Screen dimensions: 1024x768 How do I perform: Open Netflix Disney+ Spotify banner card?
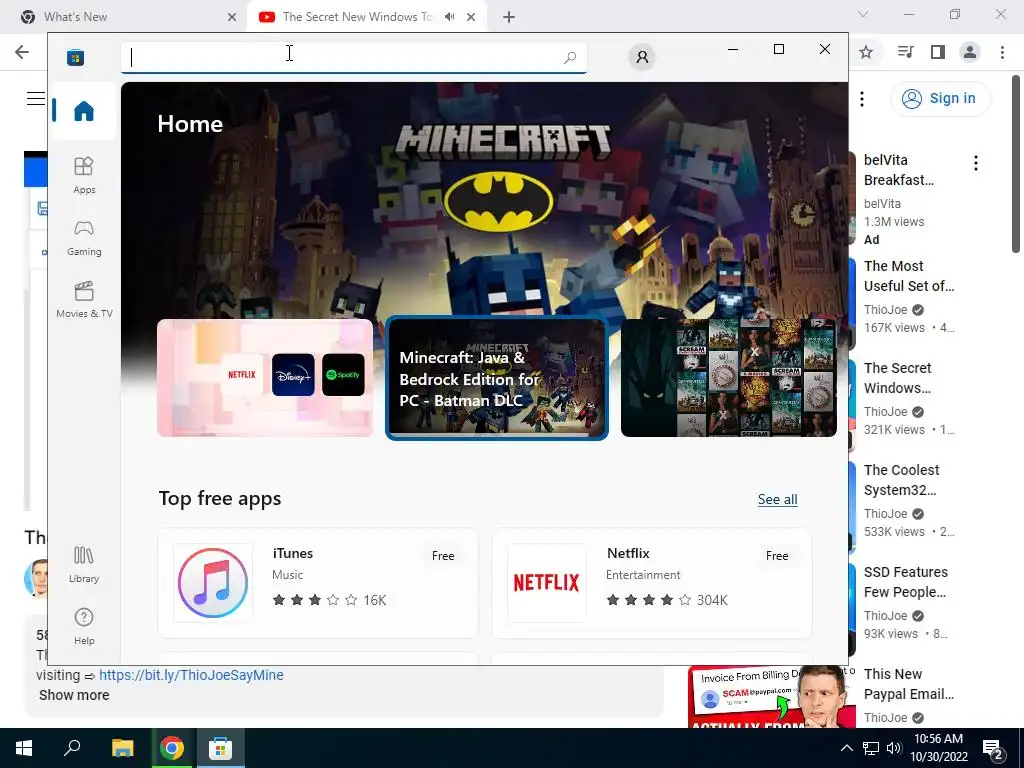(x=265, y=377)
